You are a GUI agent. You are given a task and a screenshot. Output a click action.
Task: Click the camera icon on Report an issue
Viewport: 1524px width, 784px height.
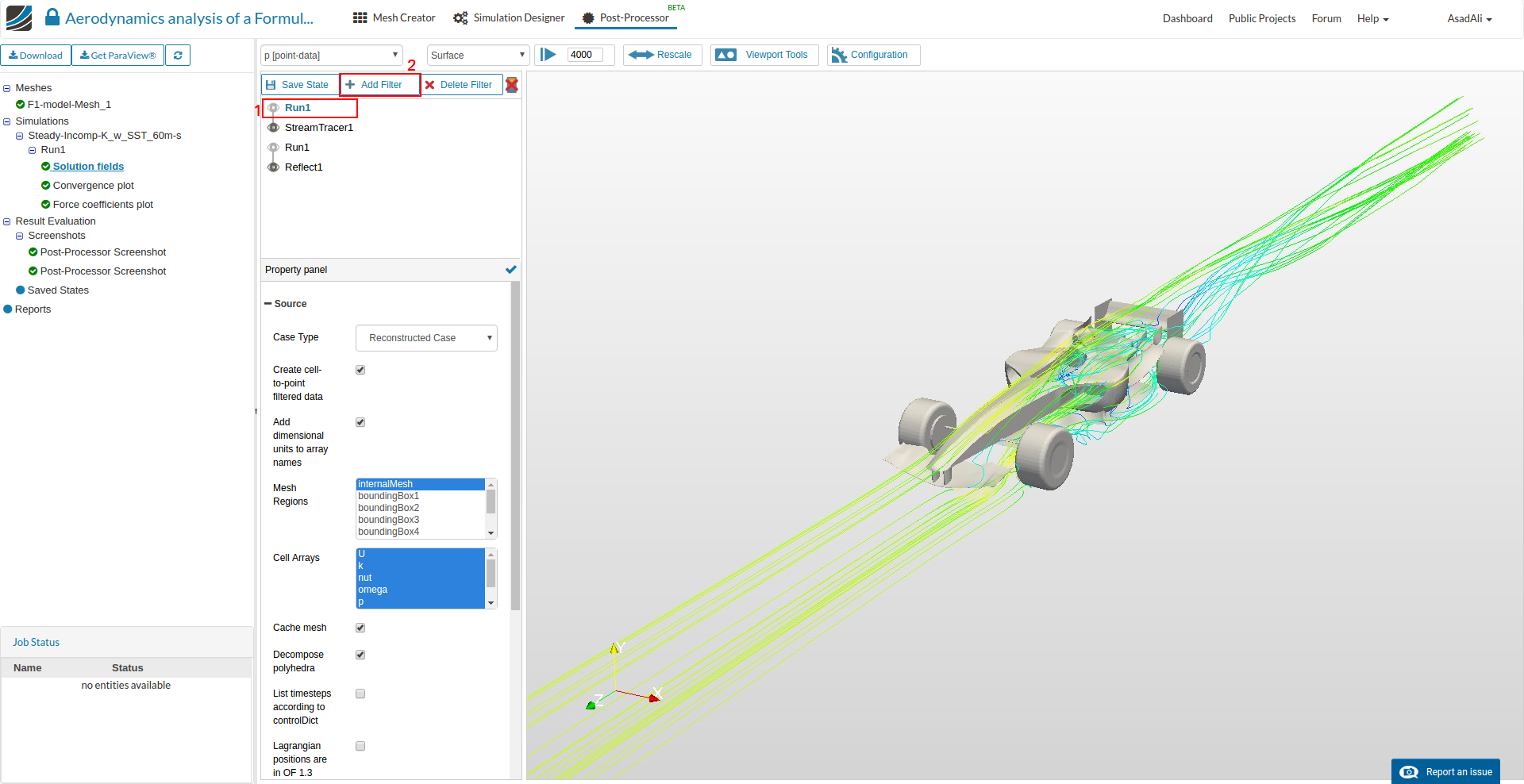[x=1409, y=772]
